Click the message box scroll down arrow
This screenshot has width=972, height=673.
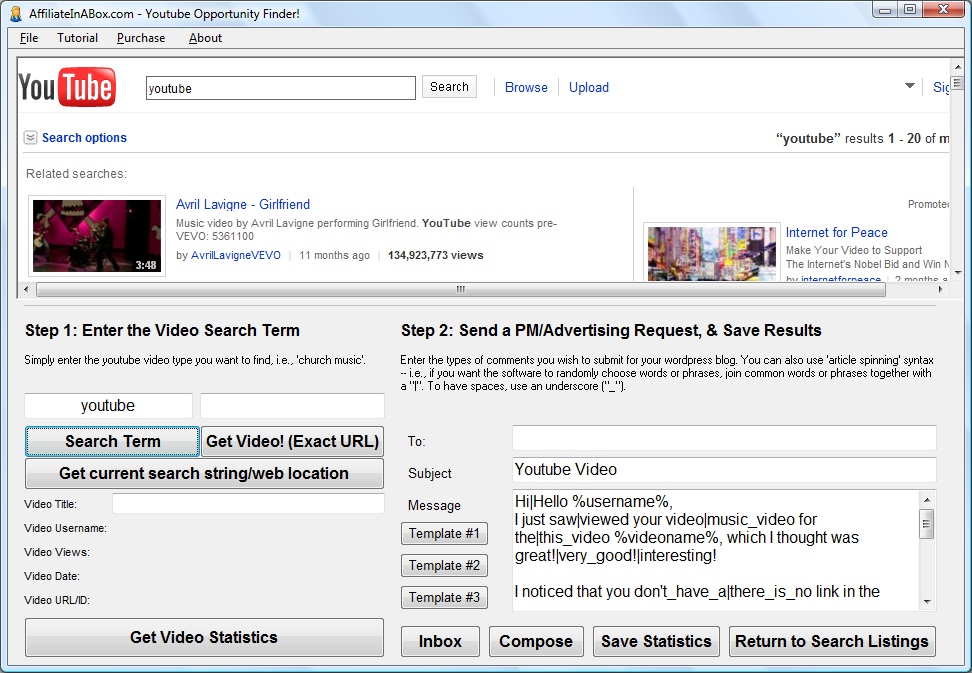pyautogui.click(x=927, y=601)
